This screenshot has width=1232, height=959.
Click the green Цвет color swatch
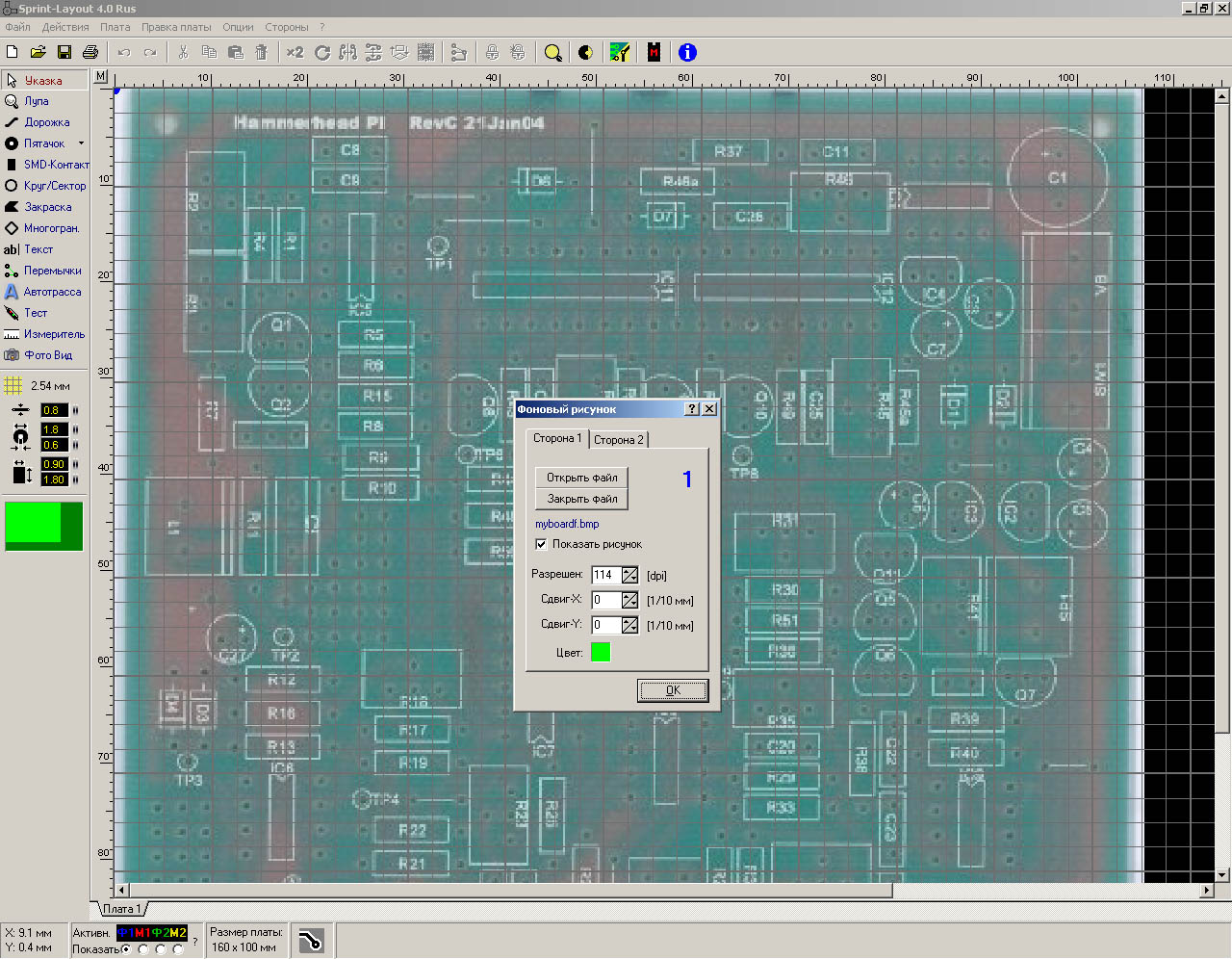[x=600, y=653]
